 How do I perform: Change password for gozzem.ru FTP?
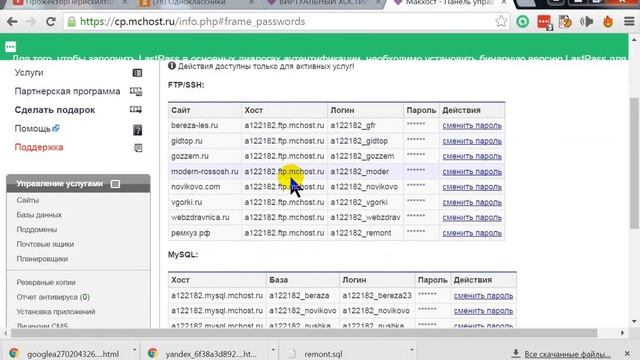(472, 156)
